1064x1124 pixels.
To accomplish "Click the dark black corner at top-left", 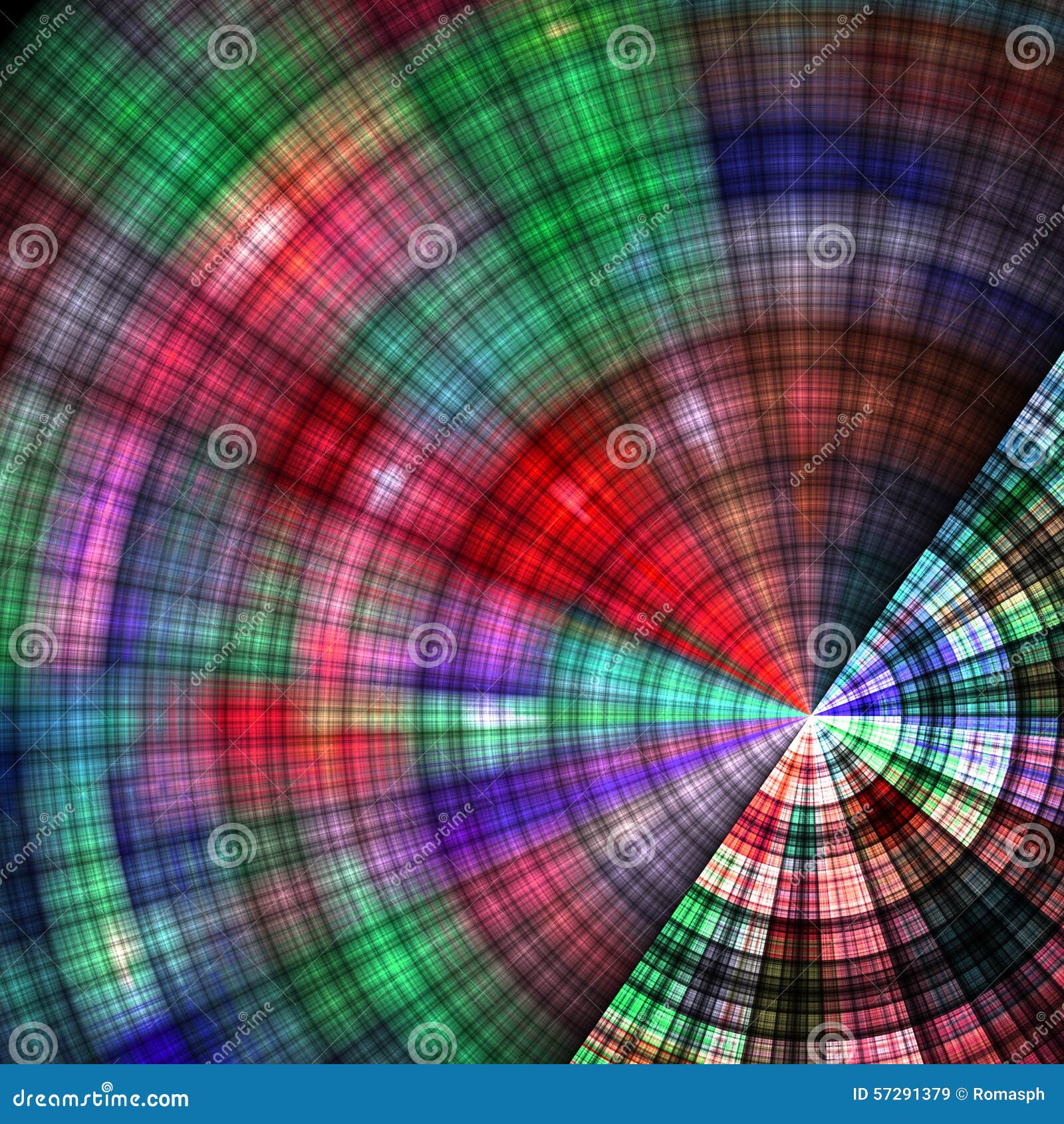I will click(10, 10).
